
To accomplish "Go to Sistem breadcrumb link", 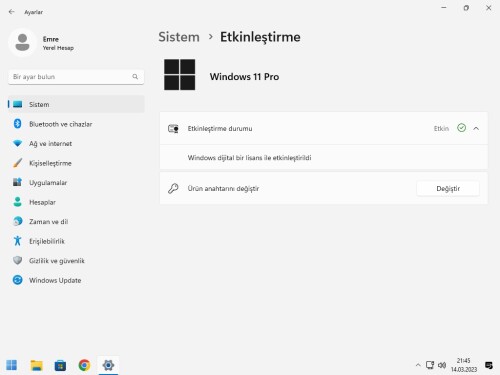I will 179,37.
